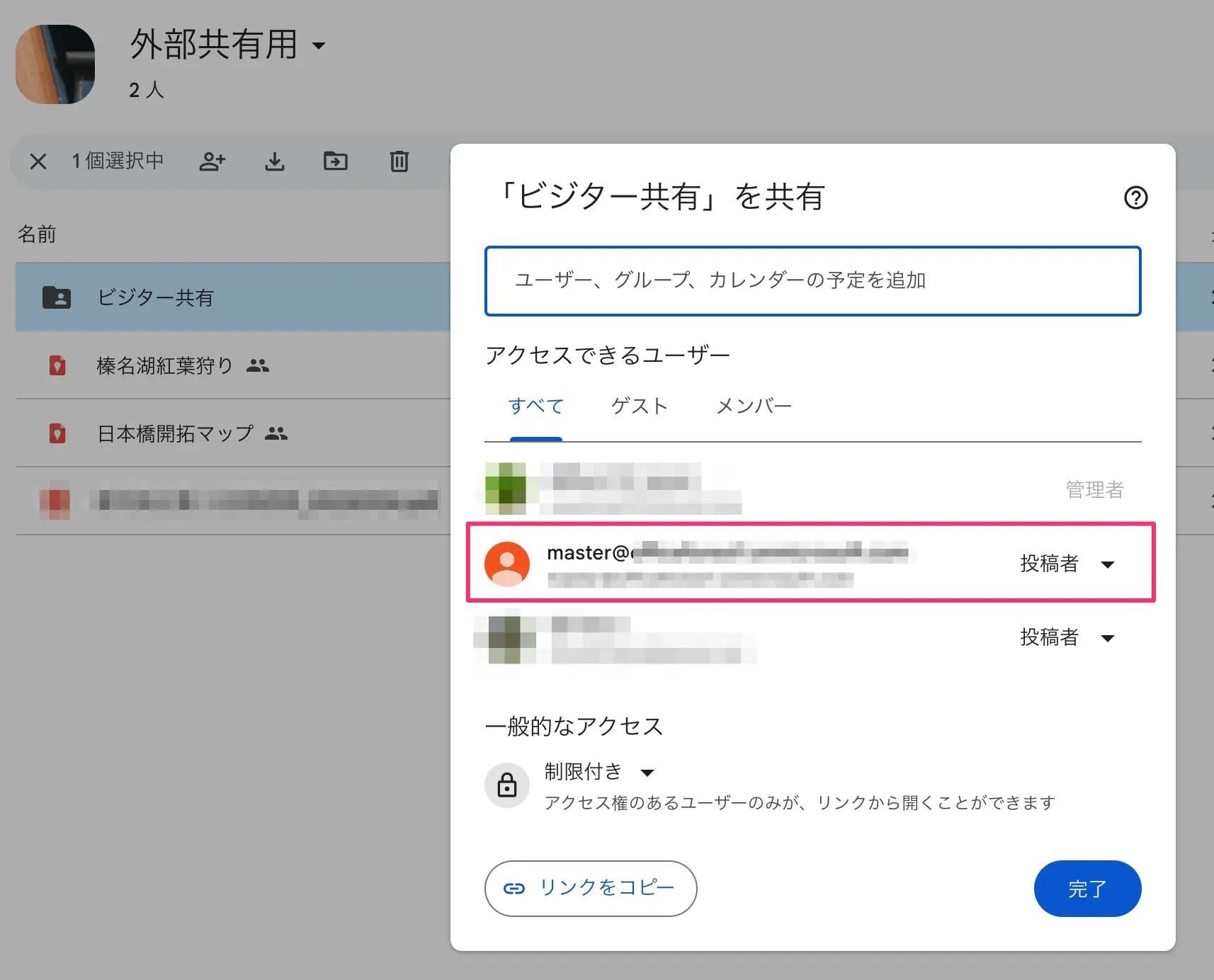
Task: Click the lock icon under general access
Action: tap(507, 785)
